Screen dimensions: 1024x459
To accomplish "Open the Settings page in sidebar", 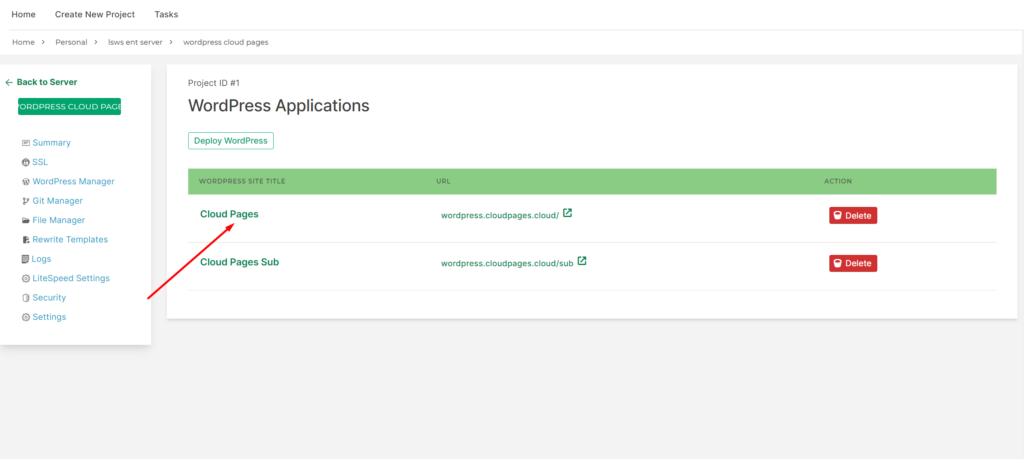I will (49, 317).
